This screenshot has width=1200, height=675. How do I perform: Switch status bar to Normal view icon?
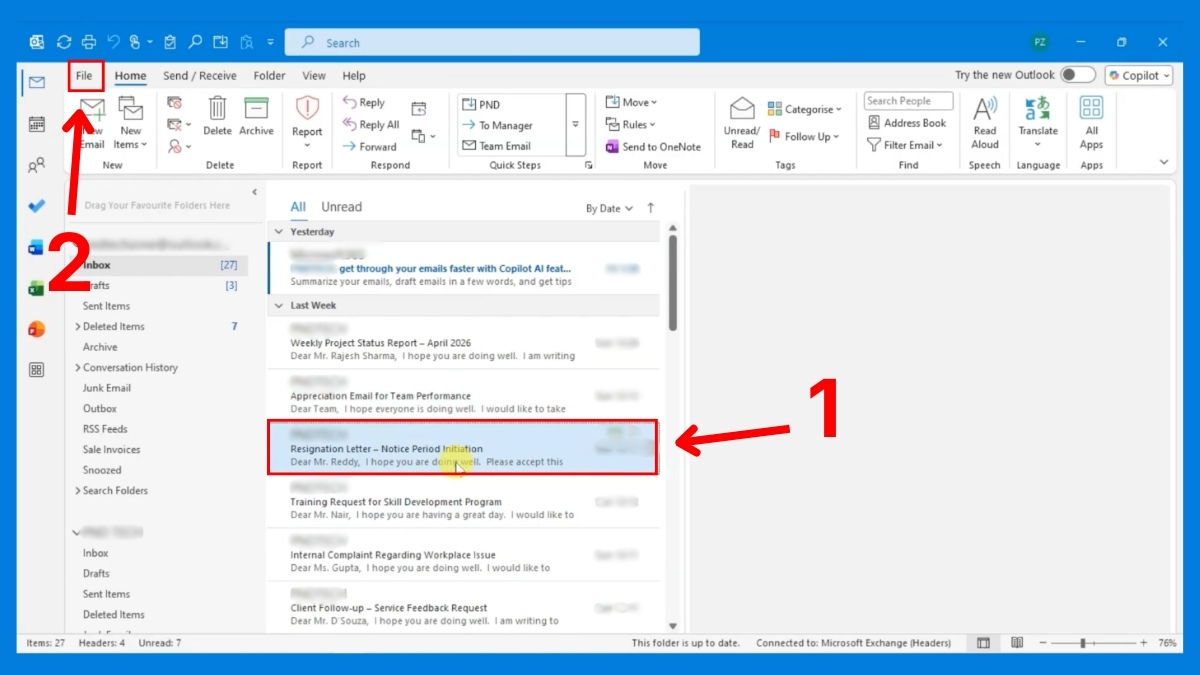tap(984, 643)
